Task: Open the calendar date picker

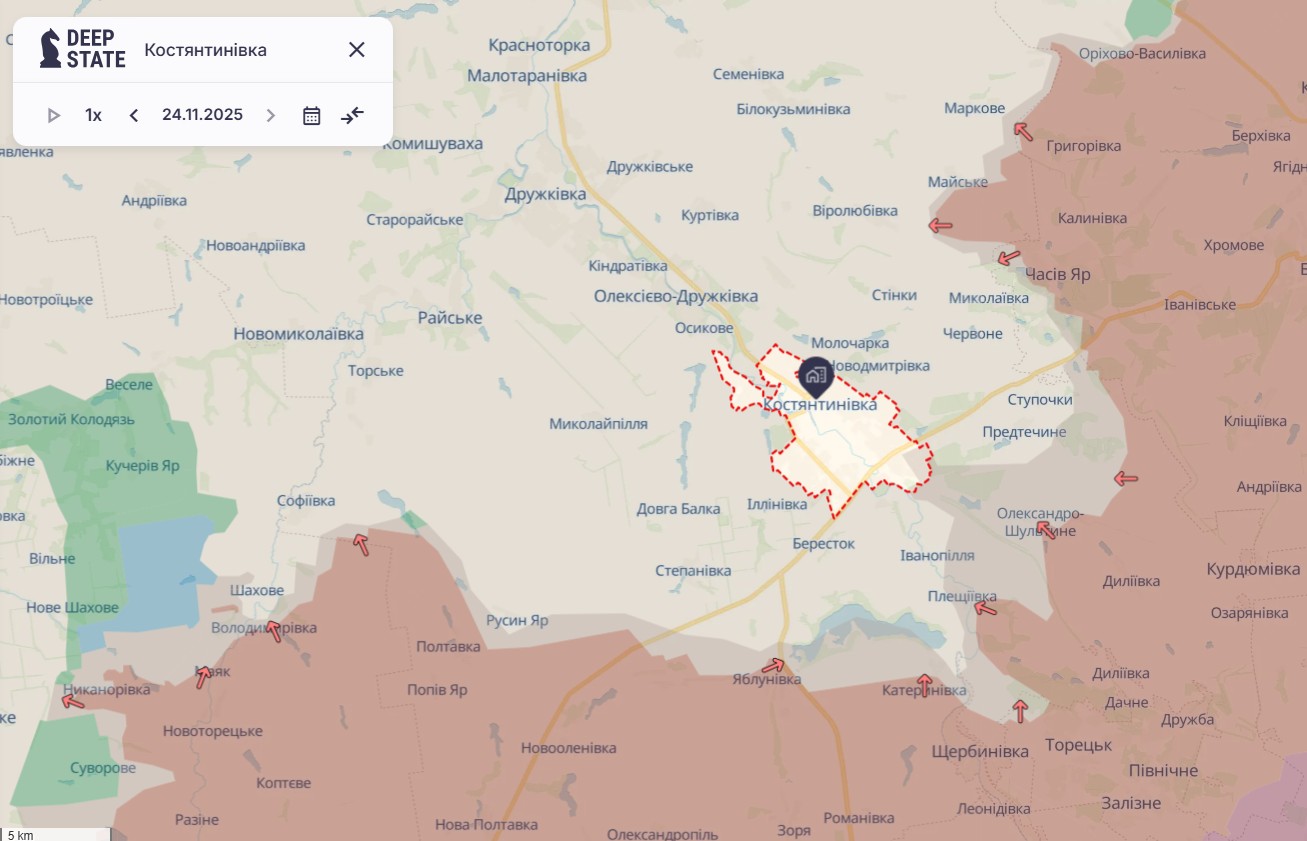Action: coord(312,115)
